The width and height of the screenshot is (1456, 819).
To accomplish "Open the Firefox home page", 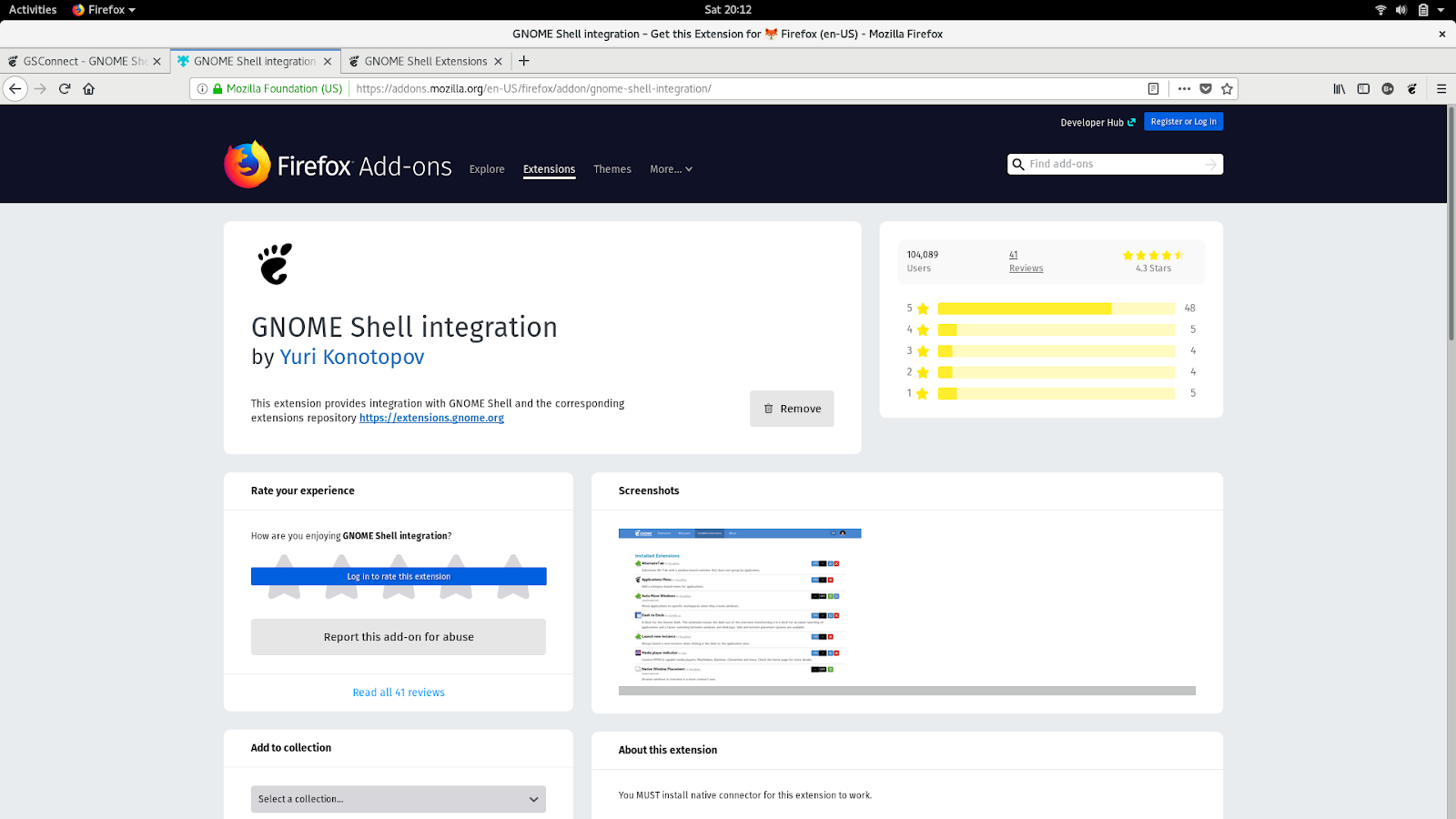I will tap(89, 88).
